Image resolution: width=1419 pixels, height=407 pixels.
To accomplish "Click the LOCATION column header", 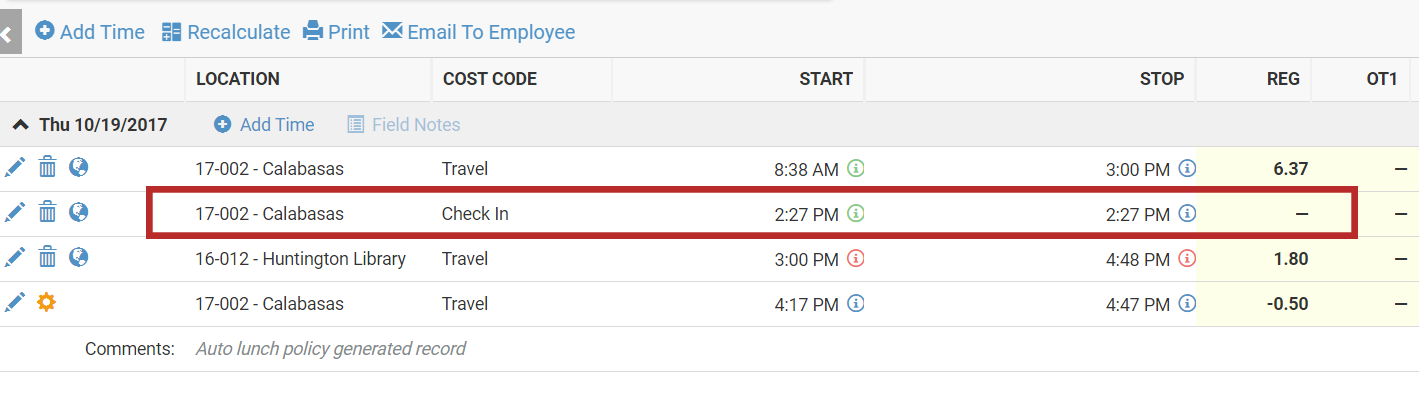I will click(x=238, y=79).
